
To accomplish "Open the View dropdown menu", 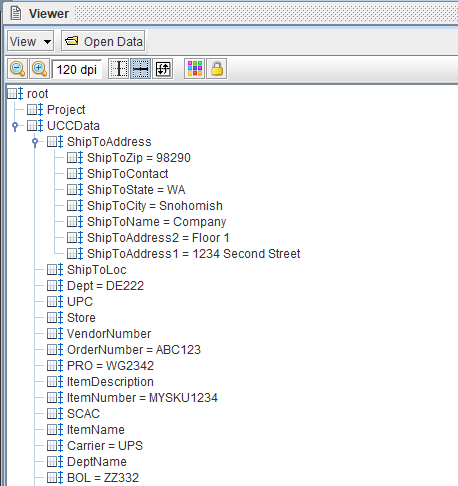I will [x=31, y=41].
